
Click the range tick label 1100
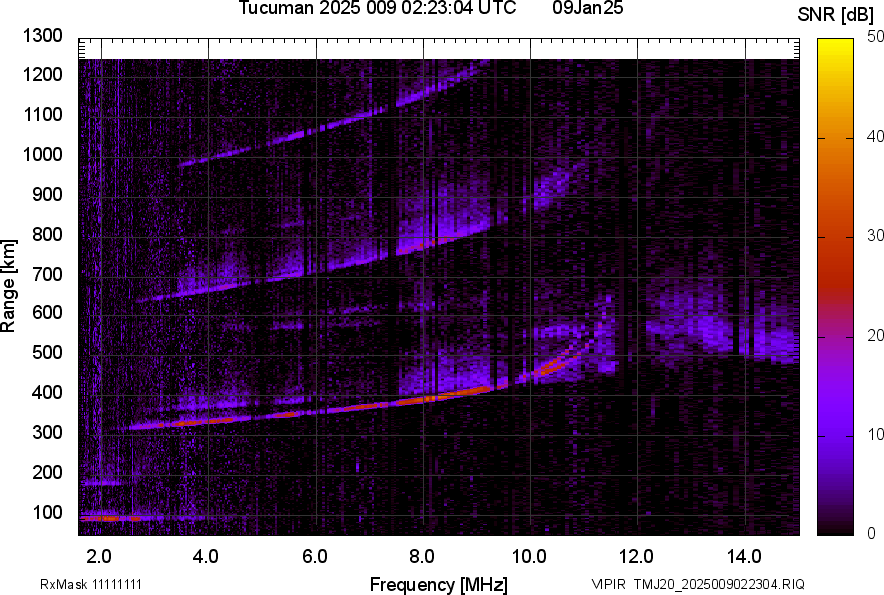tap(42, 114)
